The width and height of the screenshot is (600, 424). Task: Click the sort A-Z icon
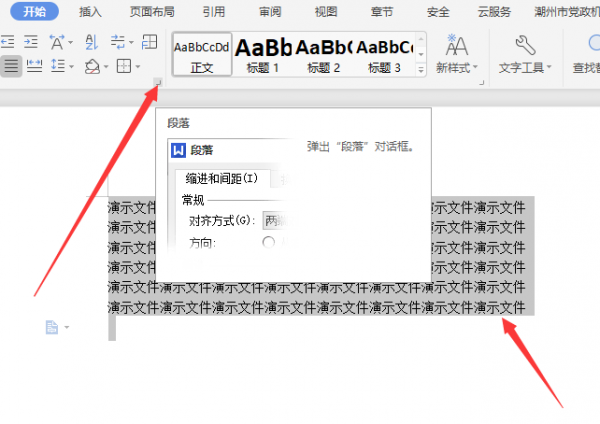click(92, 41)
